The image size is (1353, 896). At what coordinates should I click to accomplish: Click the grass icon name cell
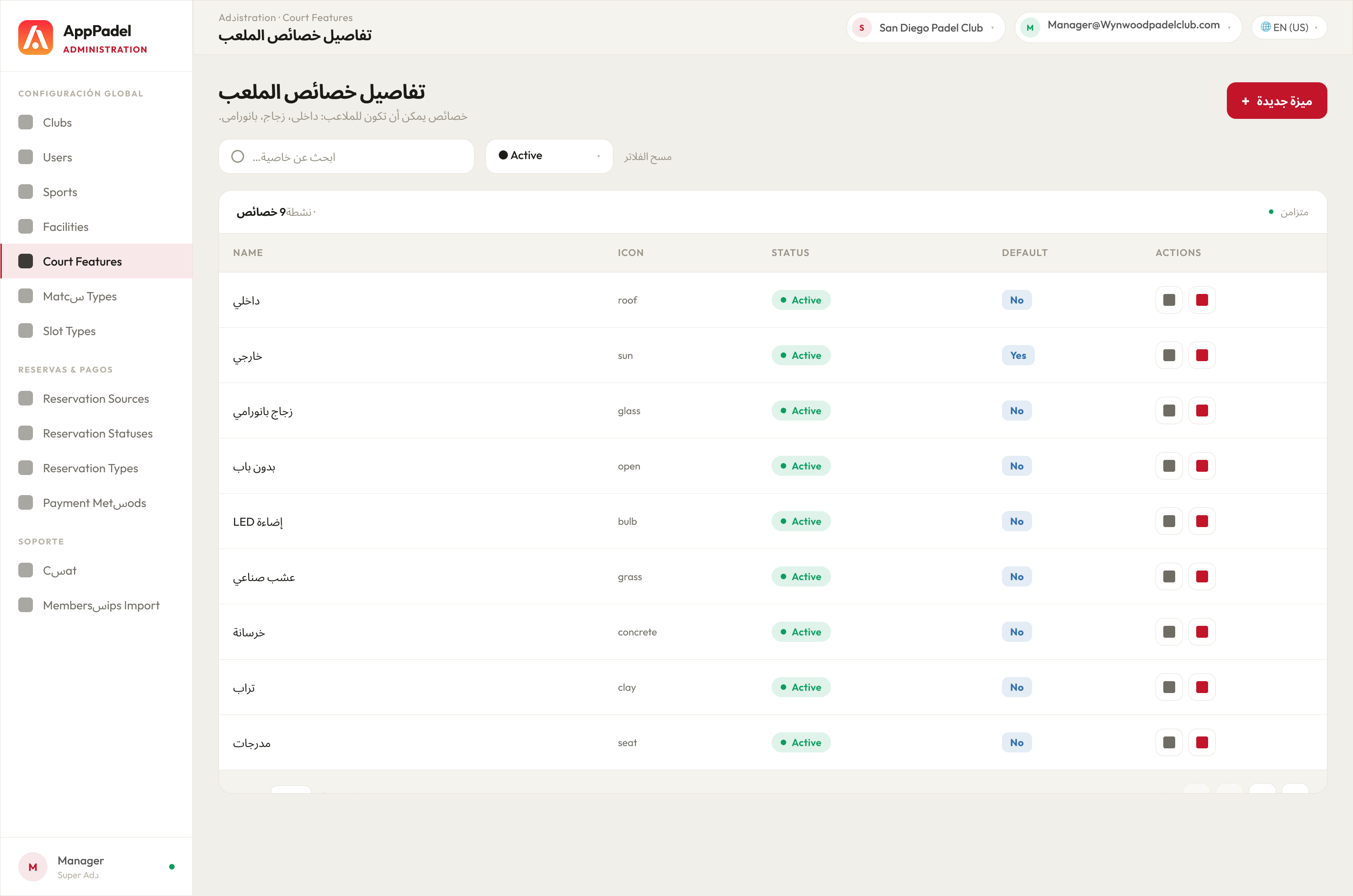pos(630,577)
